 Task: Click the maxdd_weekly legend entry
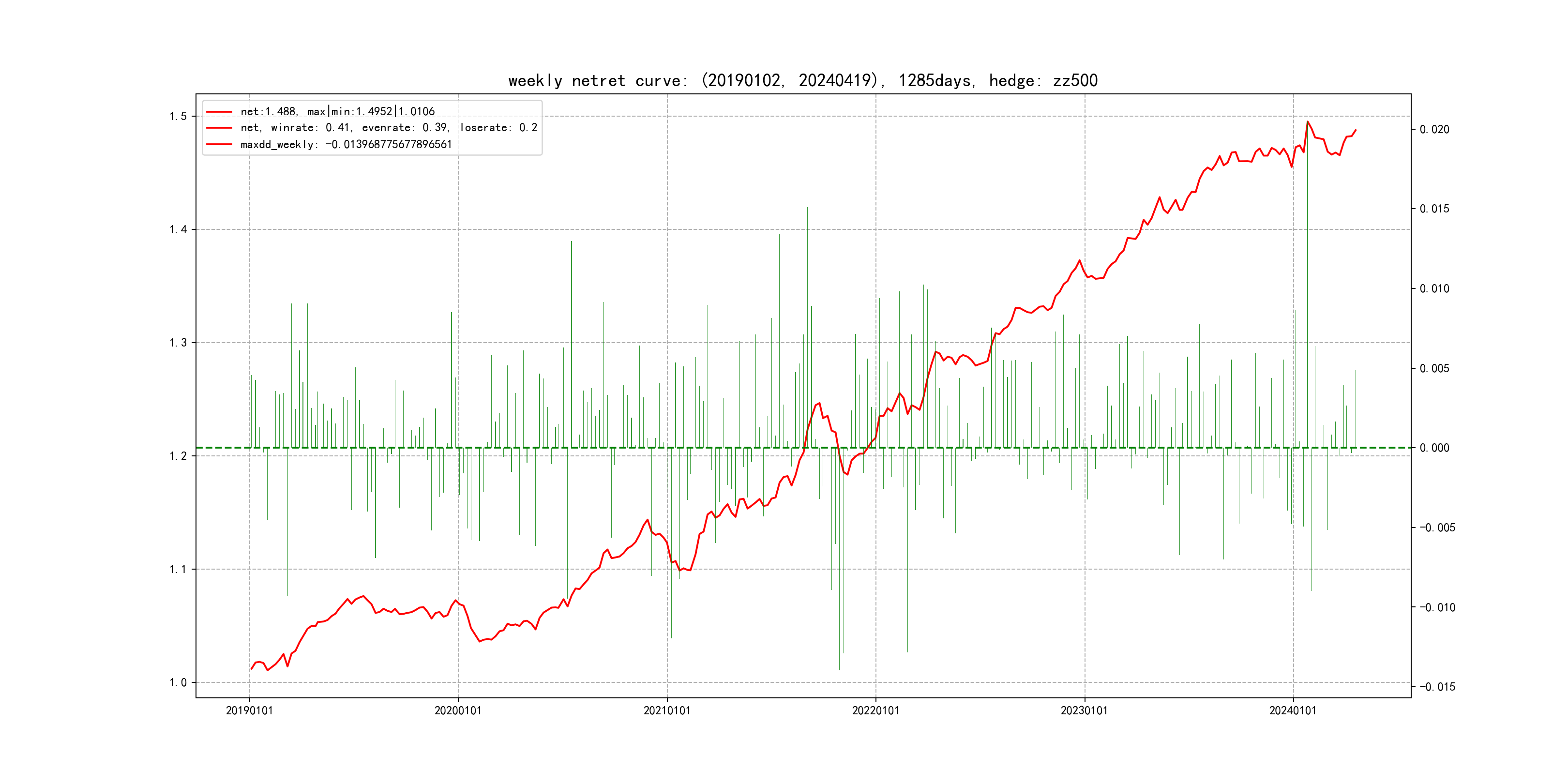(x=346, y=144)
